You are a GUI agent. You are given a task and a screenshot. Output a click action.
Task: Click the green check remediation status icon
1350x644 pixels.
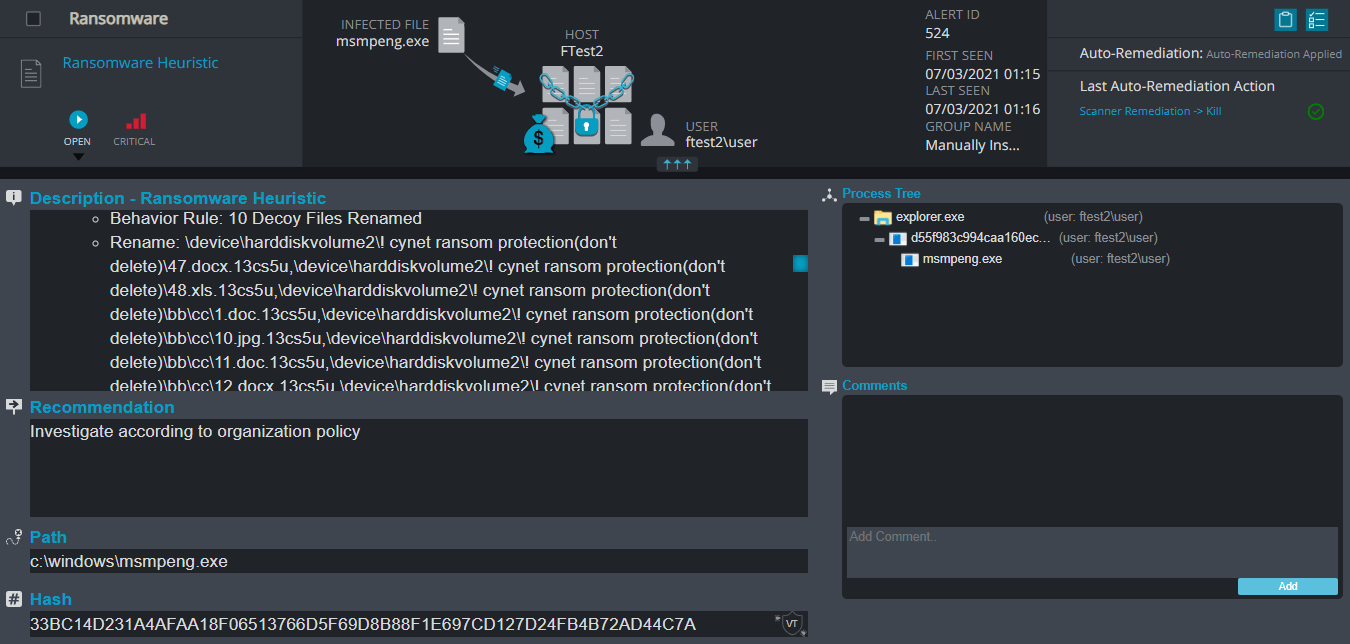pyautogui.click(x=1316, y=111)
